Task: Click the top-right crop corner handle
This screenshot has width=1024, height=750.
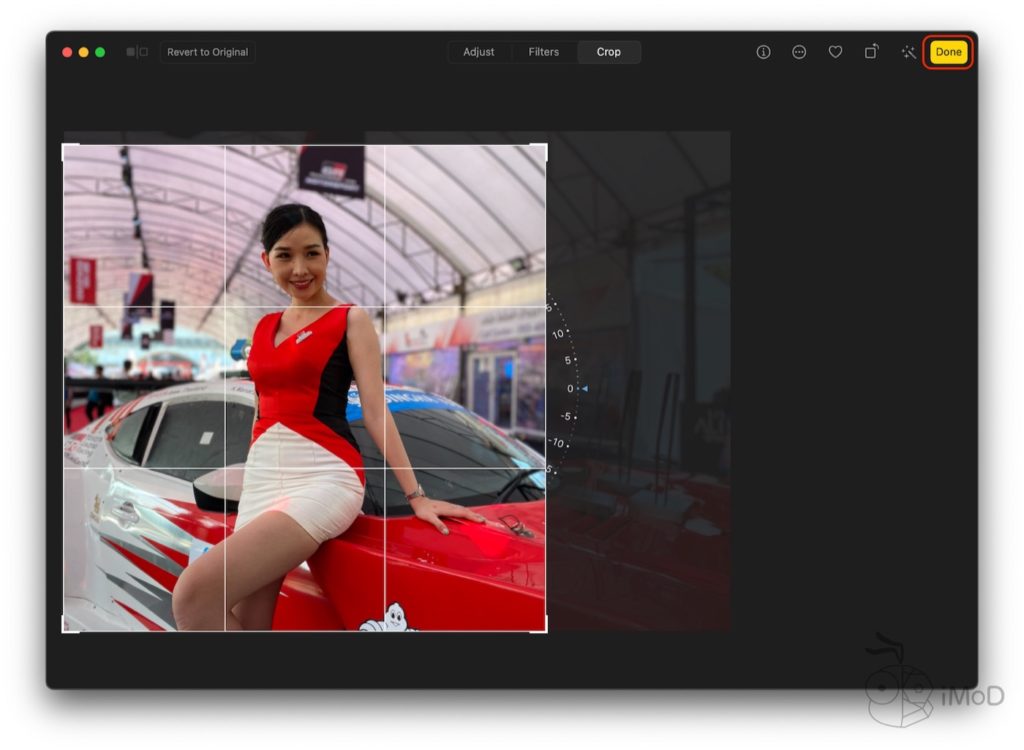Action: click(545, 147)
